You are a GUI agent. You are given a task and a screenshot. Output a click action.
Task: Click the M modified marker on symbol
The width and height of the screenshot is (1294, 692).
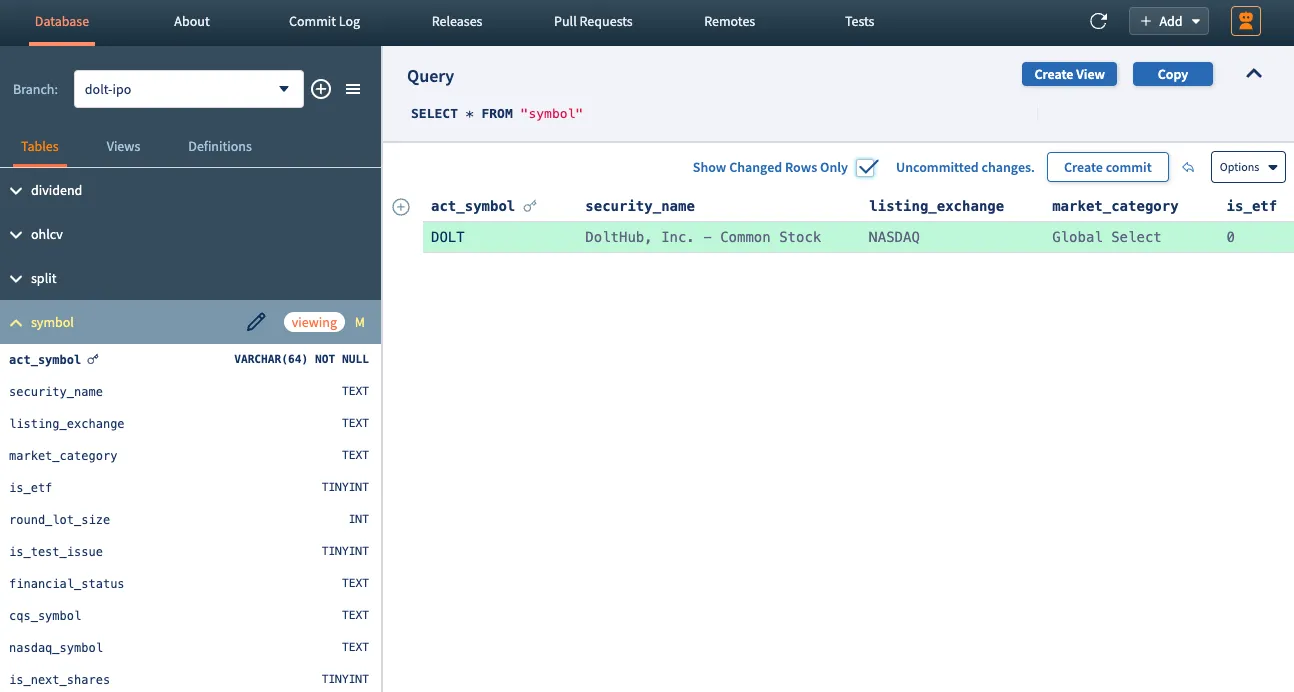tap(360, 323)
